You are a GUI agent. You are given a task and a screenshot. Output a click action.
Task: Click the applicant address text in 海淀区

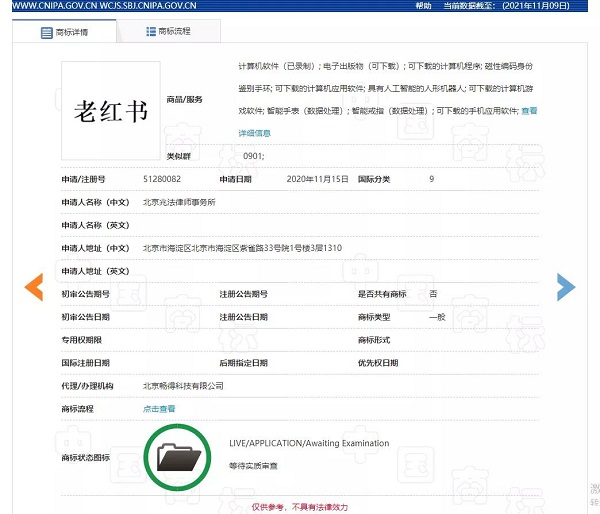click(x=242, y=248)
